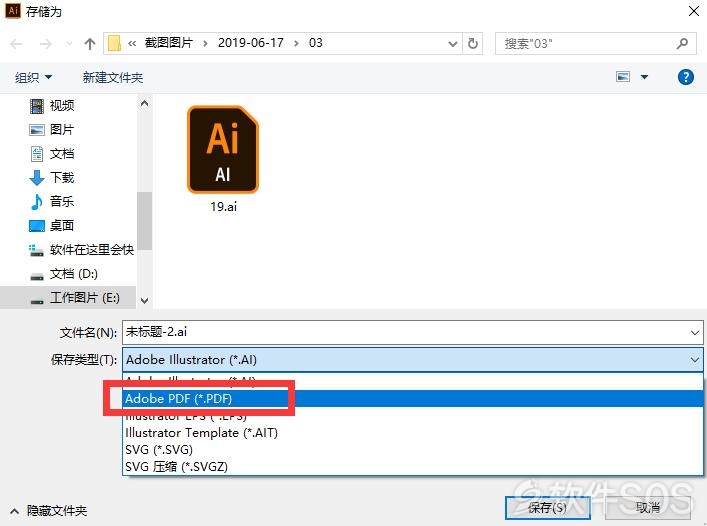Select 下载 in navigation pane
The width and height of the screenshot is (707, 526).
(x=62, y=178)
